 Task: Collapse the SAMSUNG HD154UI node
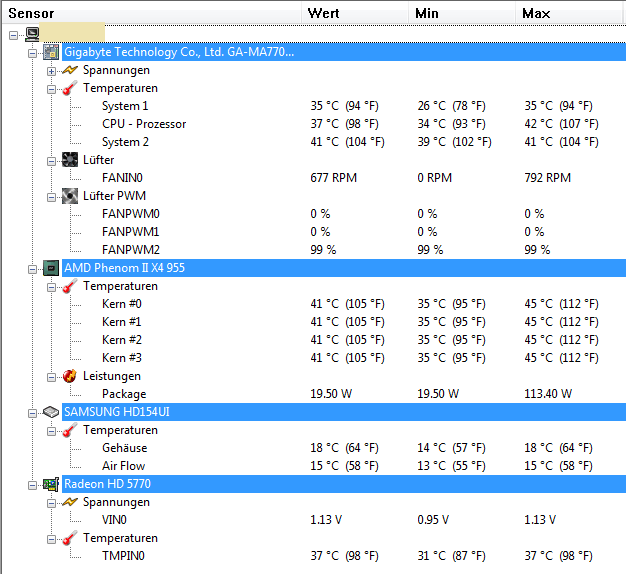point(32,413)
